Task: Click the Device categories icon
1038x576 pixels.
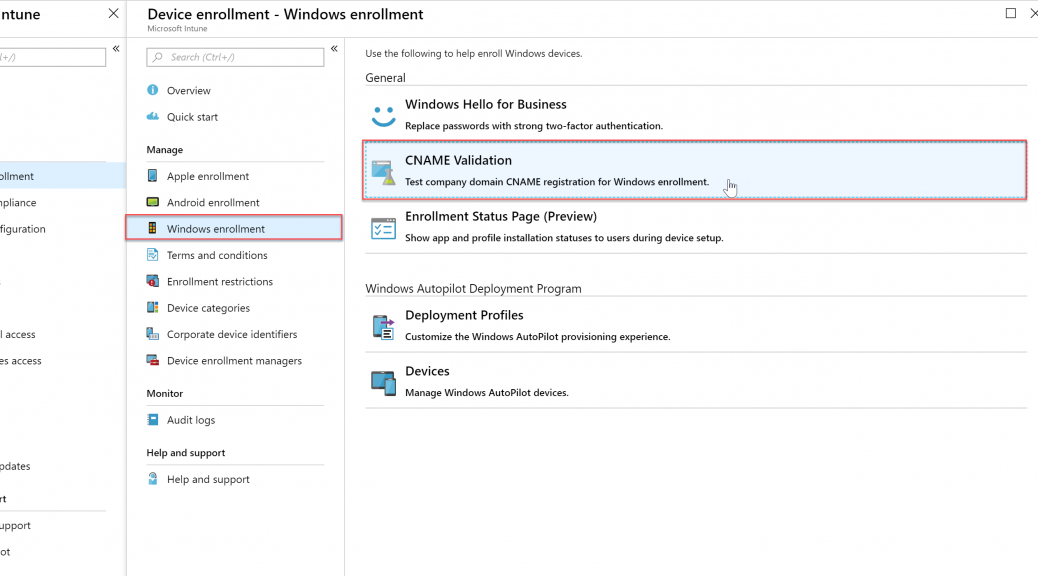Action: click(152, 308)
